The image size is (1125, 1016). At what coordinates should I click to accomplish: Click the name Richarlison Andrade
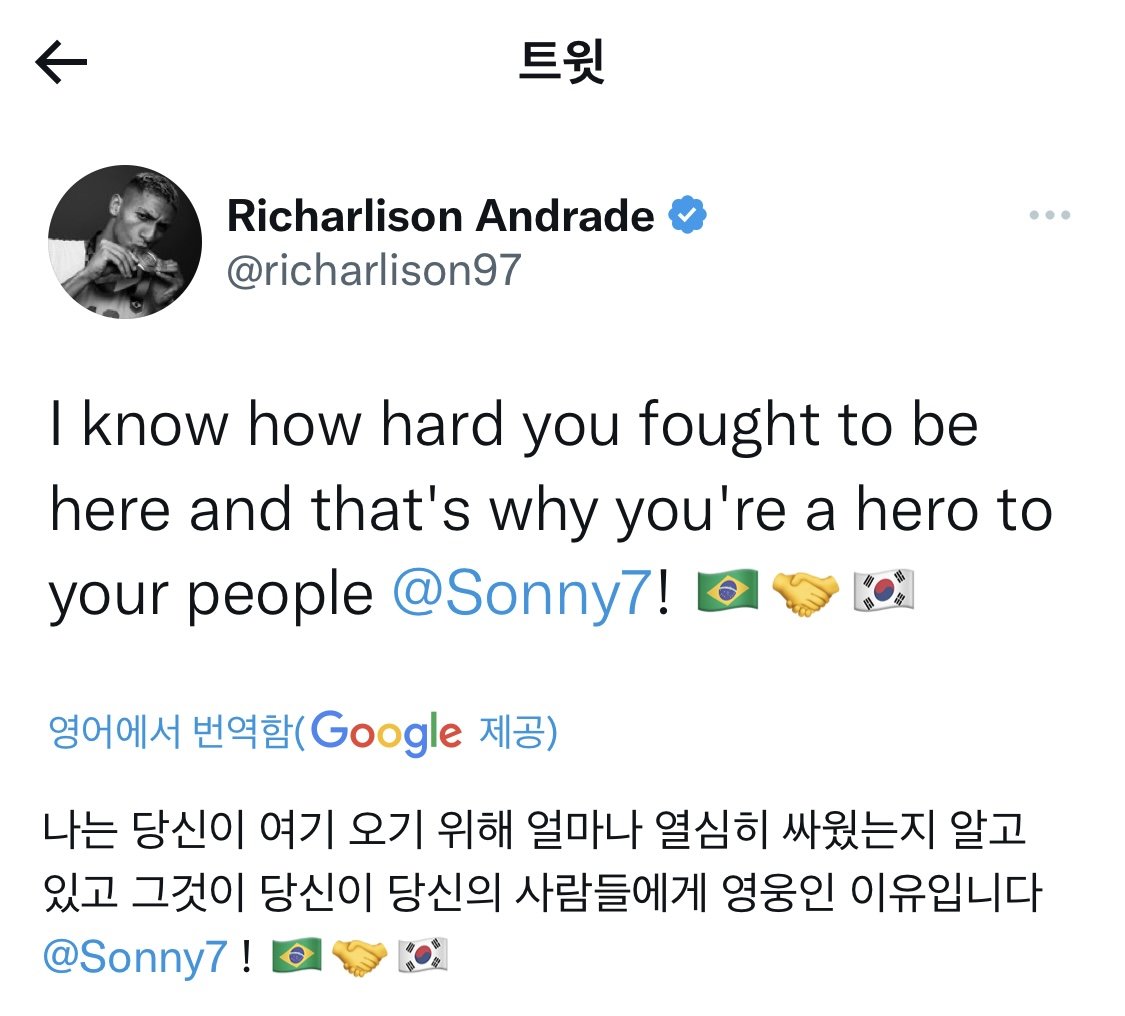pos(440,215)
